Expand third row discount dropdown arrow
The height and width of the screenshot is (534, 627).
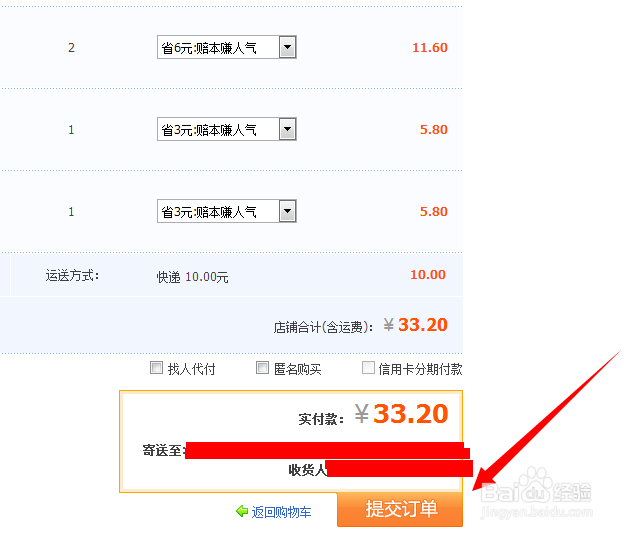point(288,211)
